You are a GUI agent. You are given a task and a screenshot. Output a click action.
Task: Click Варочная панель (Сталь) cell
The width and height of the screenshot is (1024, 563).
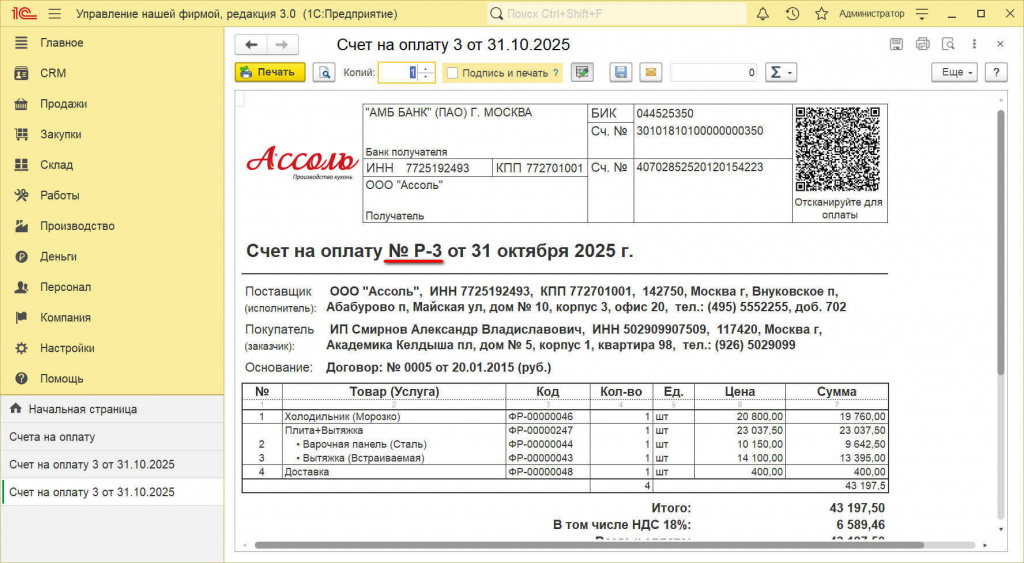[x=394, y=444]
